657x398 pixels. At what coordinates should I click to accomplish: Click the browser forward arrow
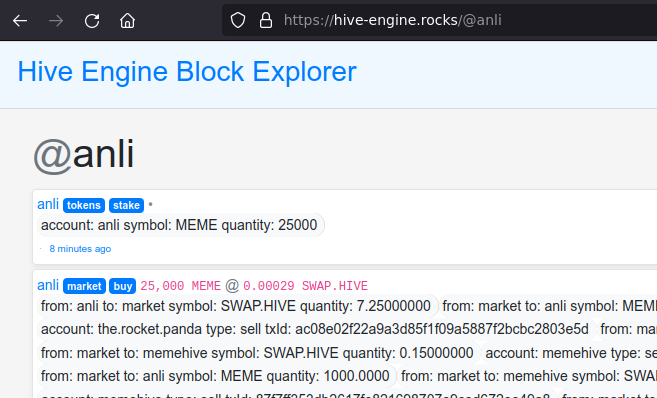(56, 21)
